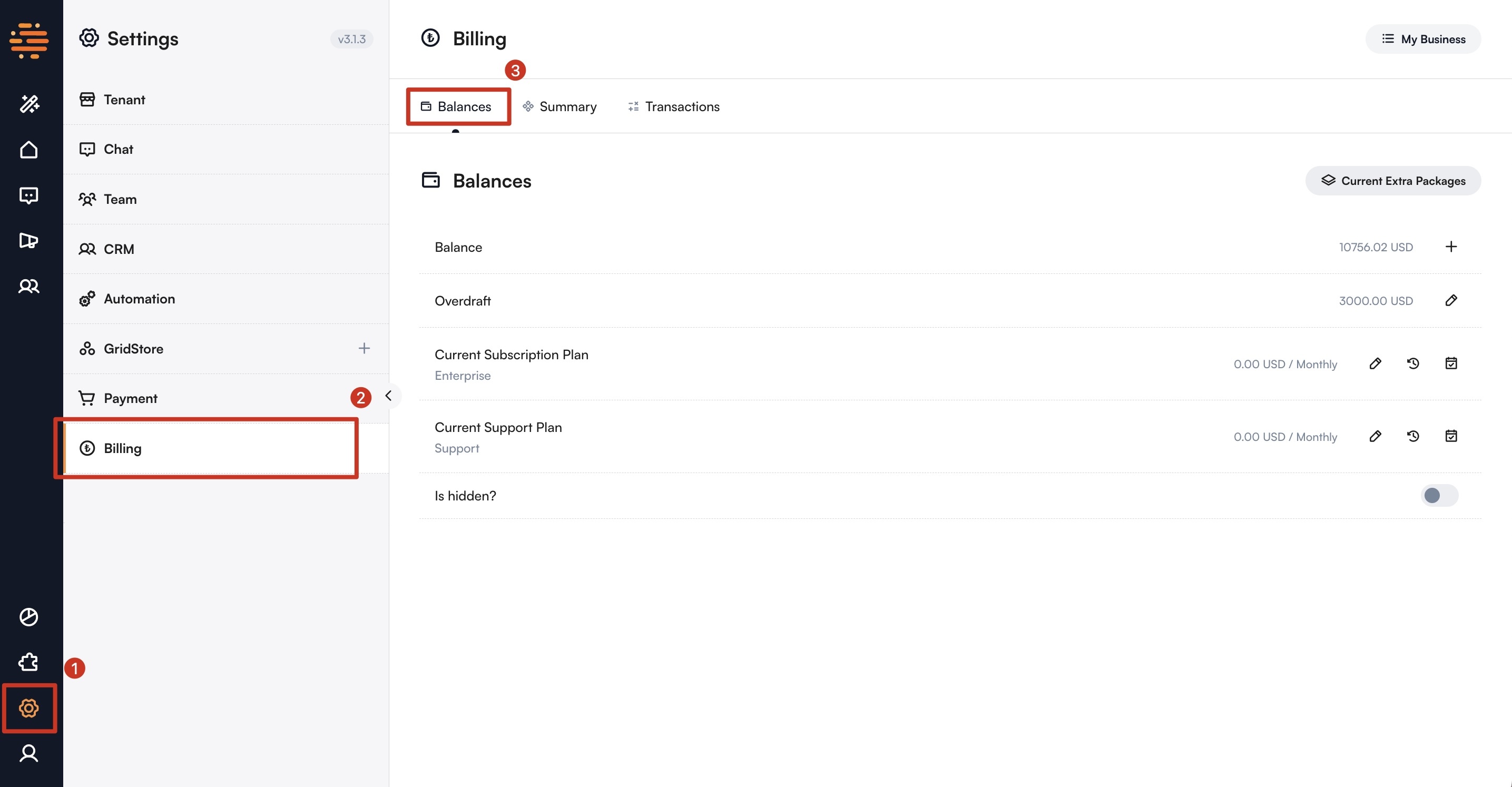Open the home icon in left sidebar
Screen dimensions: 1512x787
[29, 150]
